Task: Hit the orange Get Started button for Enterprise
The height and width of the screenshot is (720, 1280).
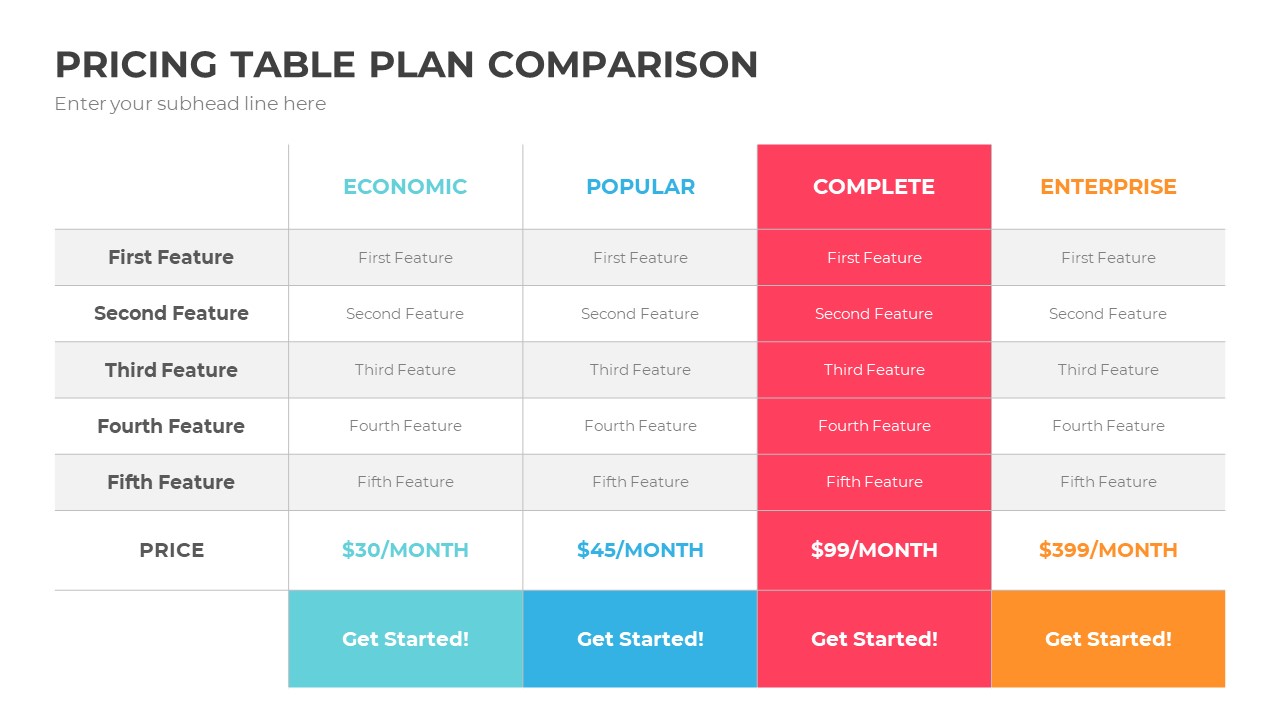Action: tap(1108, 639)
